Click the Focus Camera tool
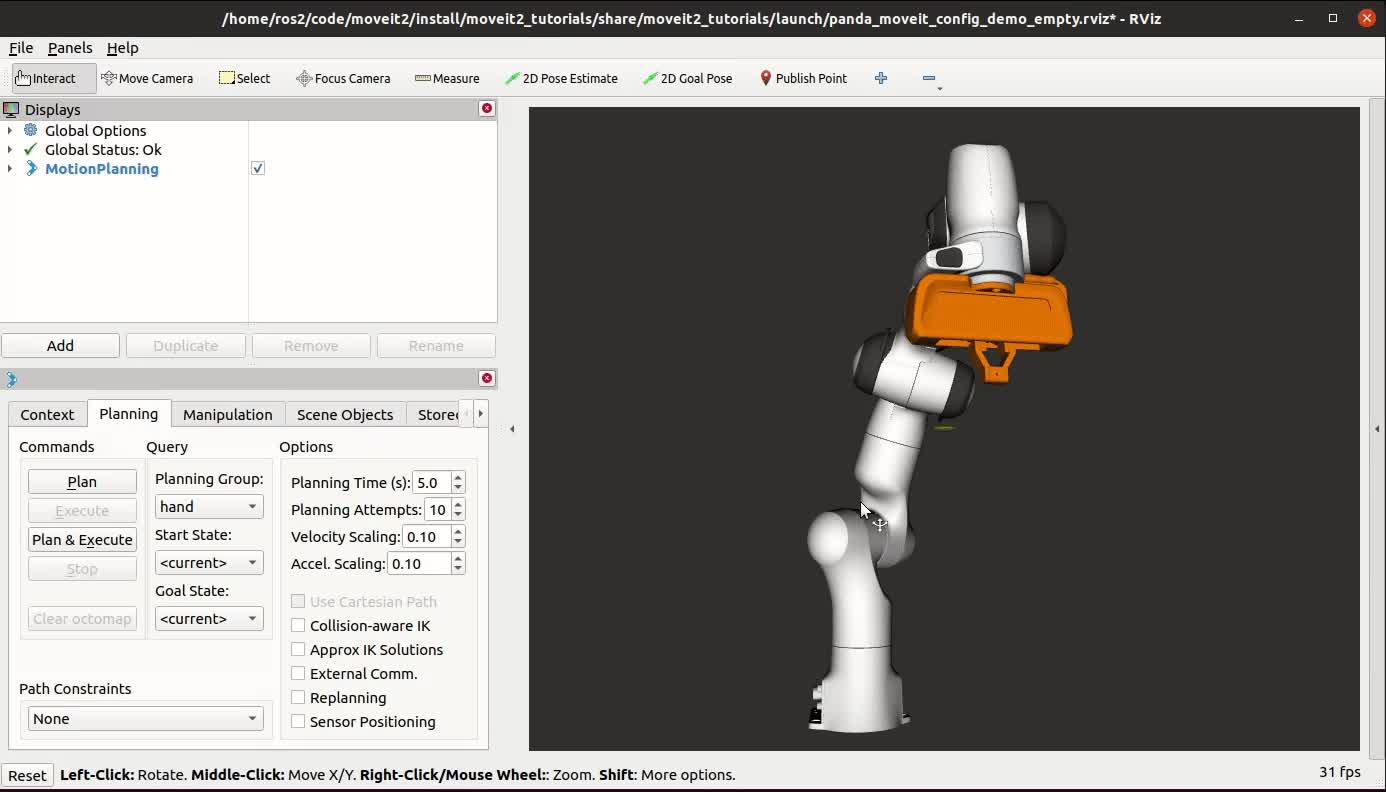 point(343,78)
